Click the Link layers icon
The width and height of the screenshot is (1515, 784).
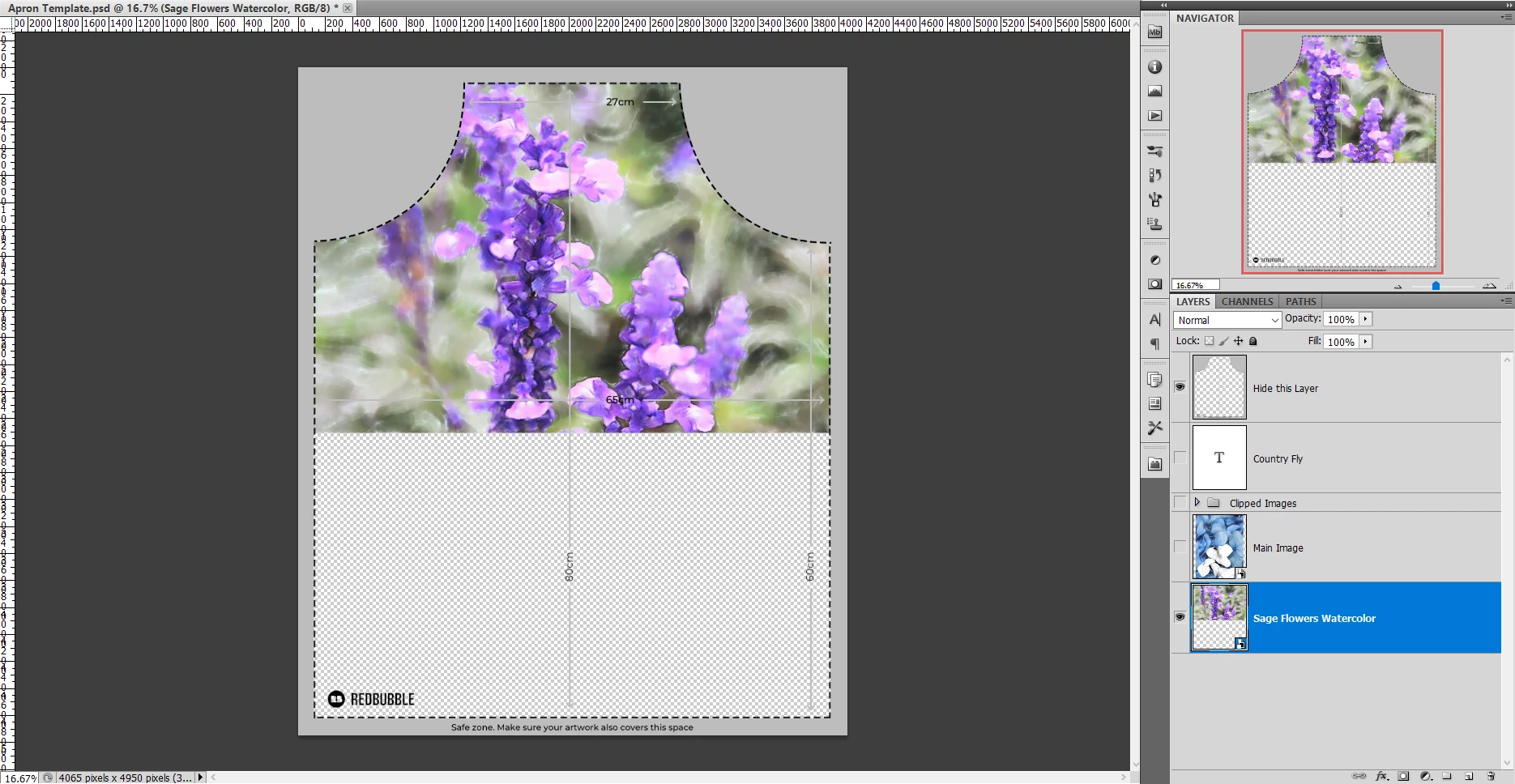pos(1359,776)
